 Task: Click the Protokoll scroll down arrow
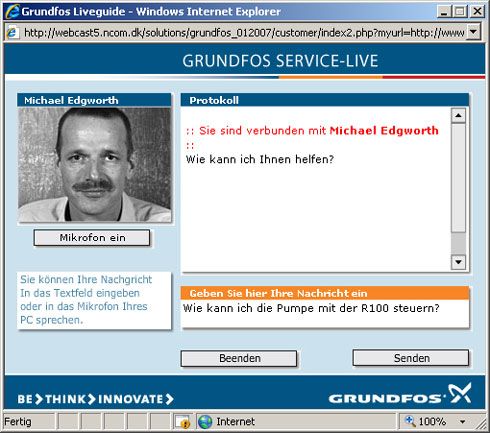458,262
